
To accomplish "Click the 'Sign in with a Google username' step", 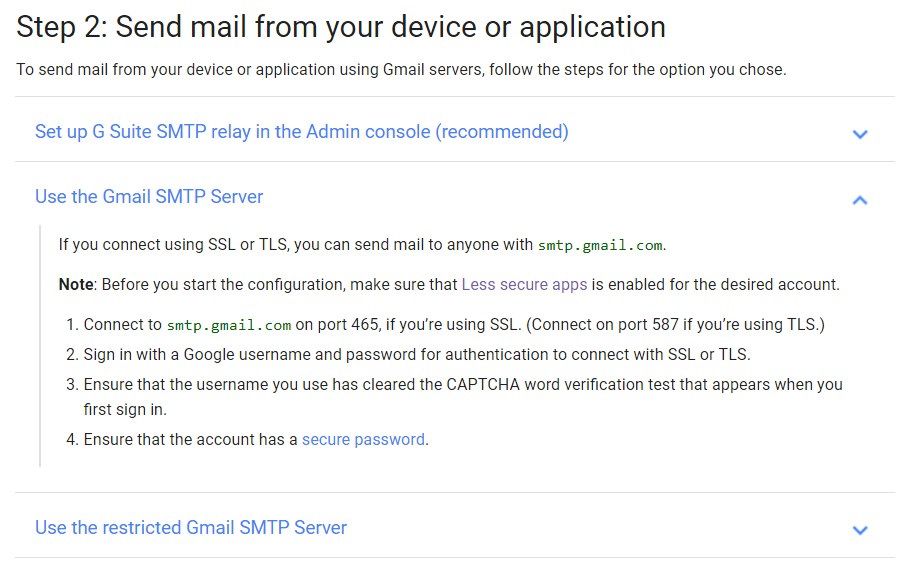I will (416, 354).
